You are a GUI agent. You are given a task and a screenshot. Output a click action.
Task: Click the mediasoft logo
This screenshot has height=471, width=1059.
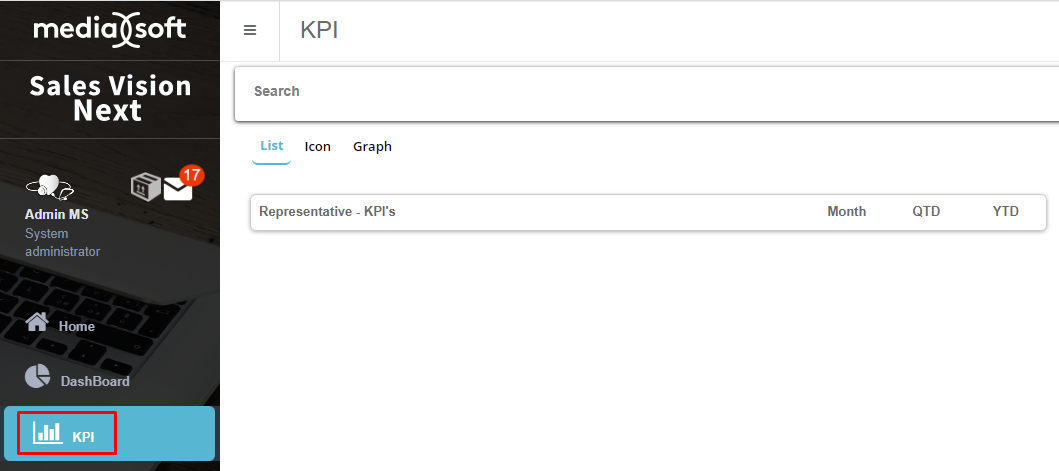pos(109,29)
